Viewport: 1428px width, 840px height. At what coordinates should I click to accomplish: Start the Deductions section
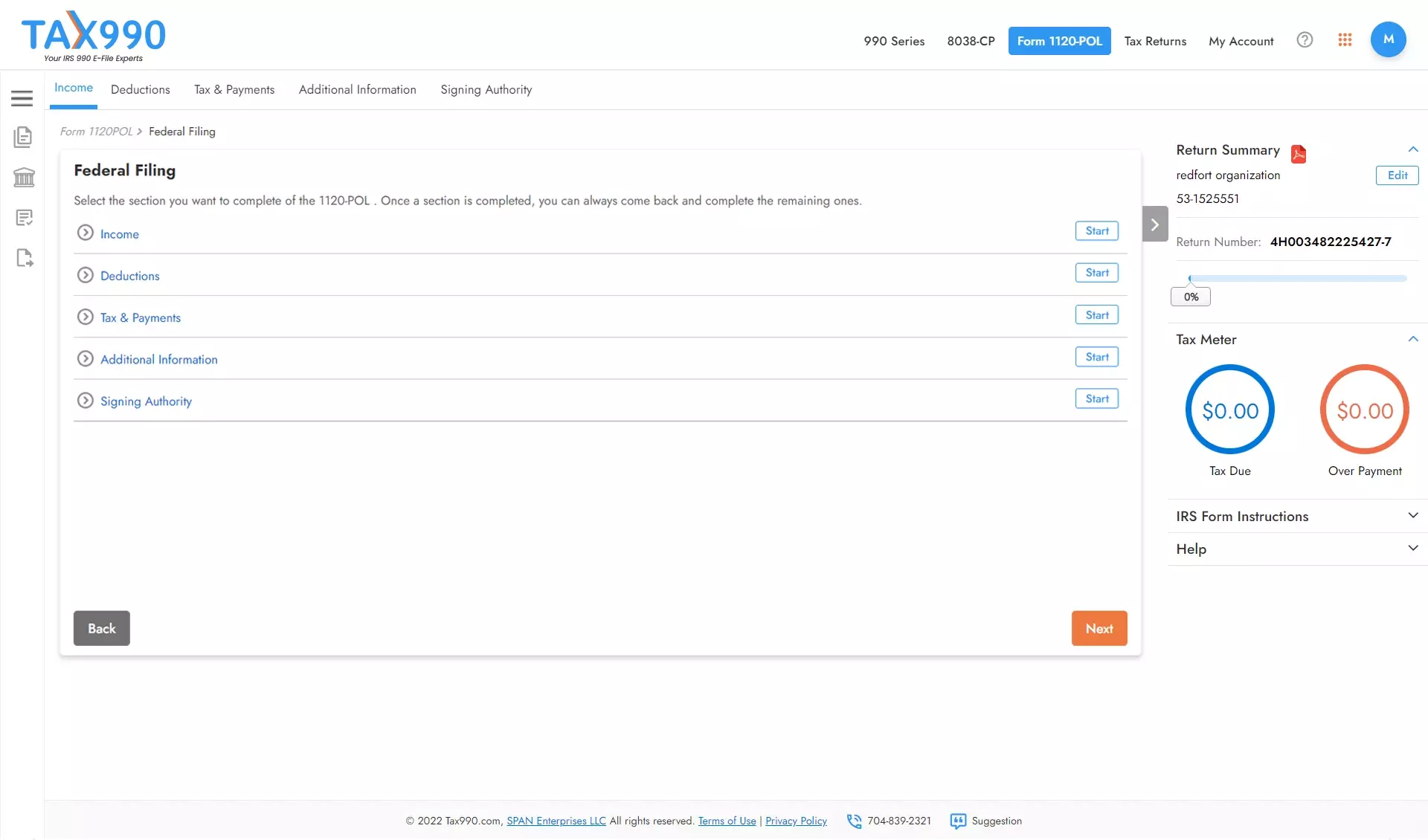click(1097, 273)
